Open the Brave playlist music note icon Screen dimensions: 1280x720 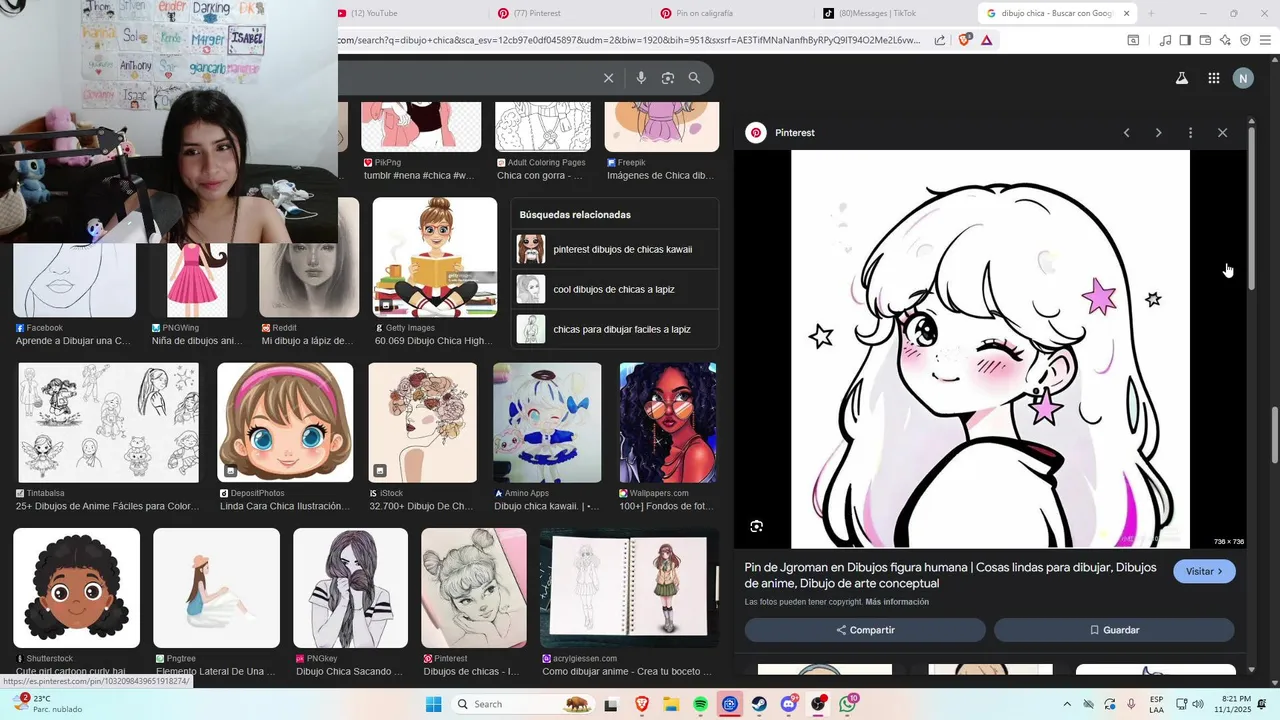(x=1165, y=40)
